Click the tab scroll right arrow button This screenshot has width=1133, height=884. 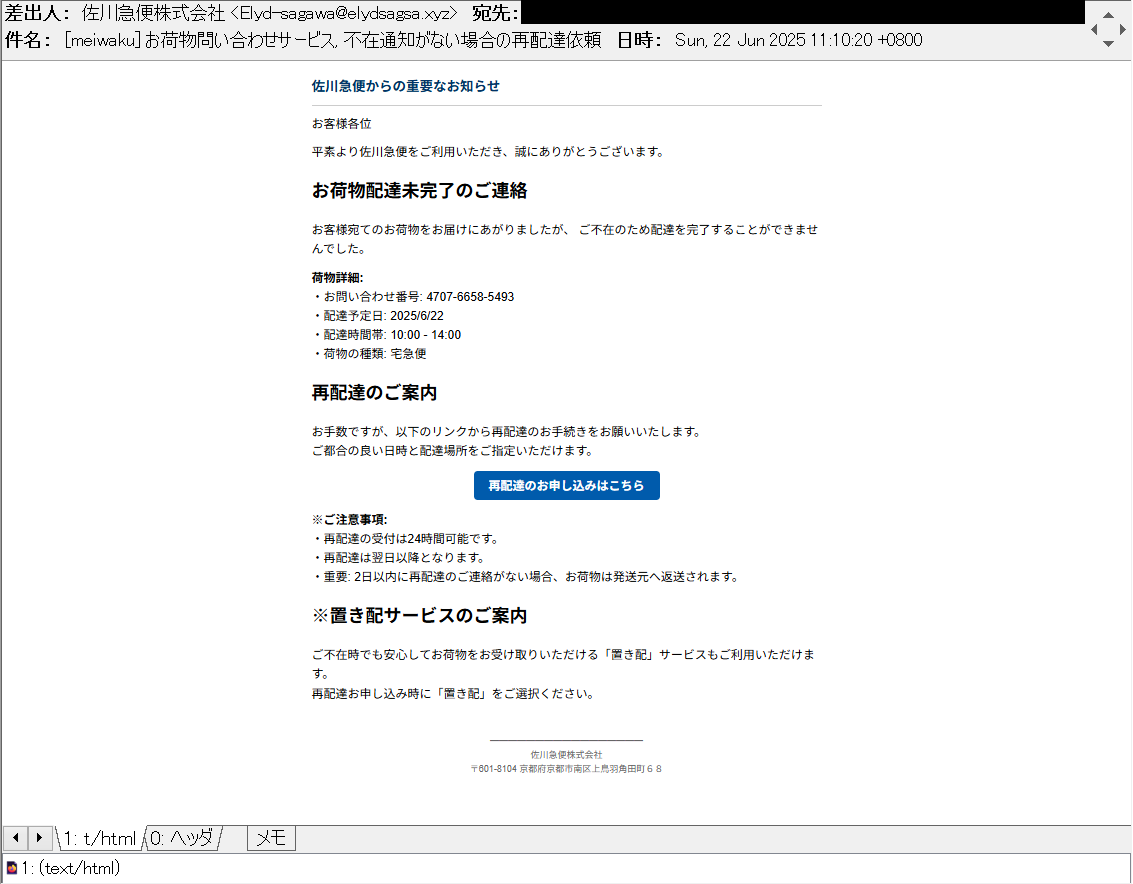coord(40,838)
